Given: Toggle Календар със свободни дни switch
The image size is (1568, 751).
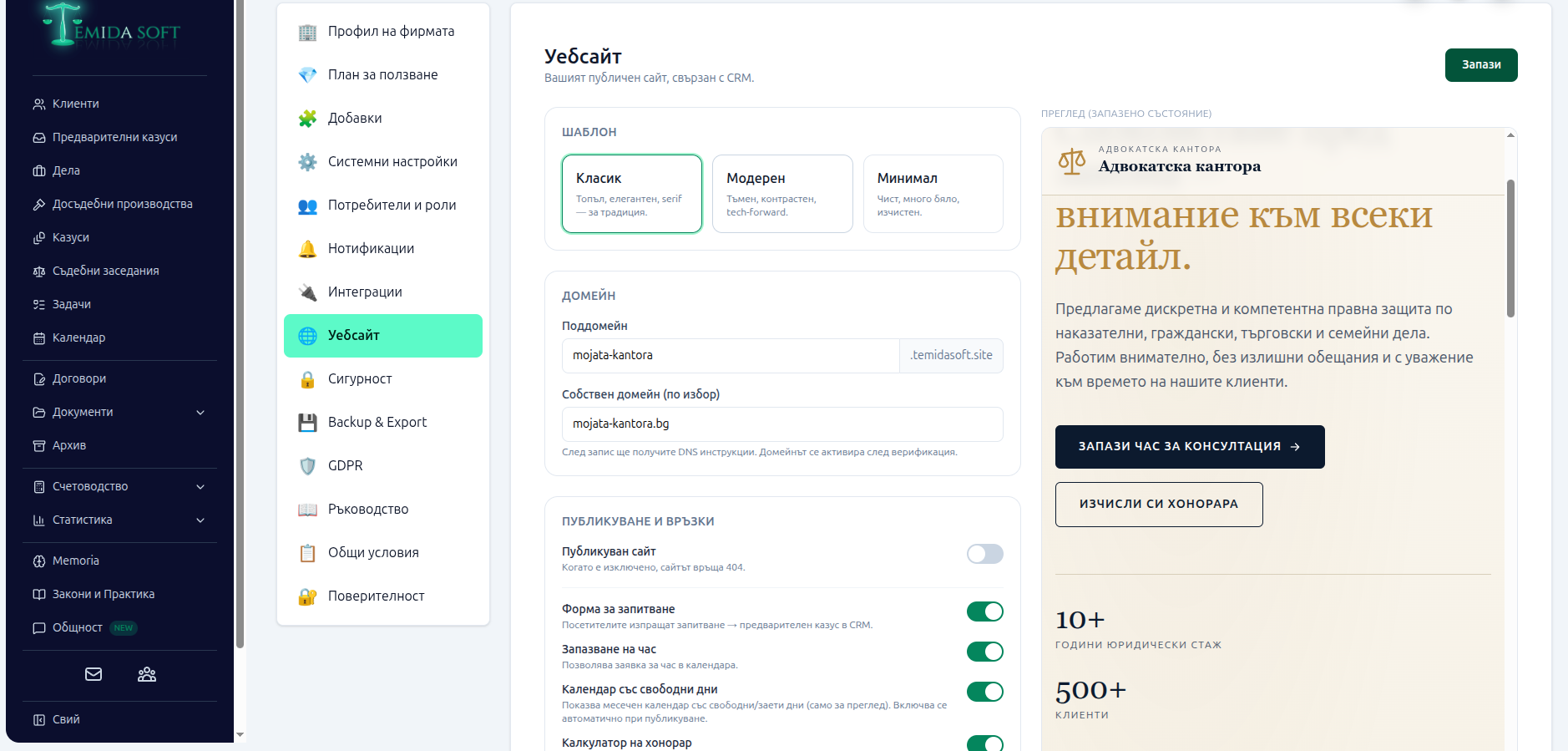Looking at the screenshot, I should pyautogui.click(x=985, y=692).
